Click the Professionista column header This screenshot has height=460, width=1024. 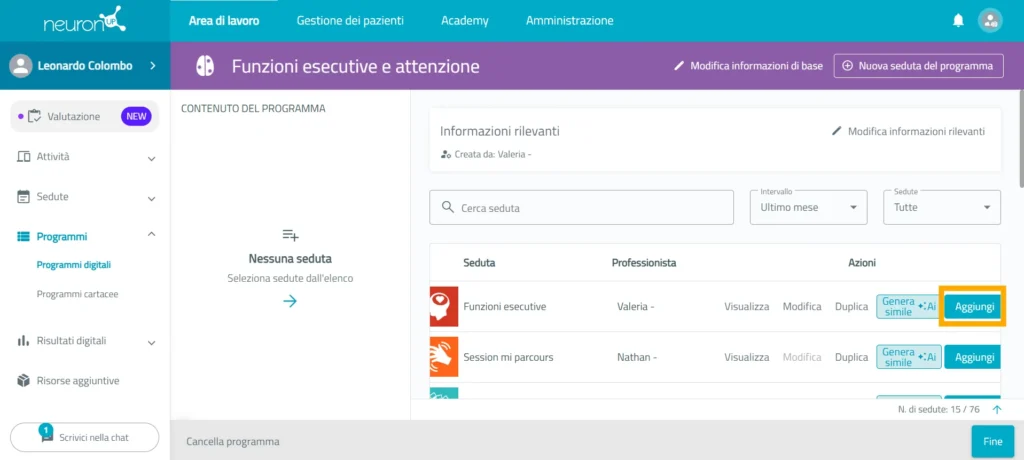tap(644, 263)
